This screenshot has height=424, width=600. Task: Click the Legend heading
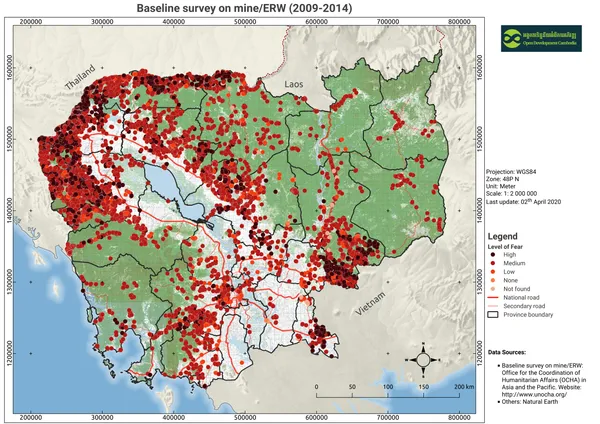(x=503, y=235)
